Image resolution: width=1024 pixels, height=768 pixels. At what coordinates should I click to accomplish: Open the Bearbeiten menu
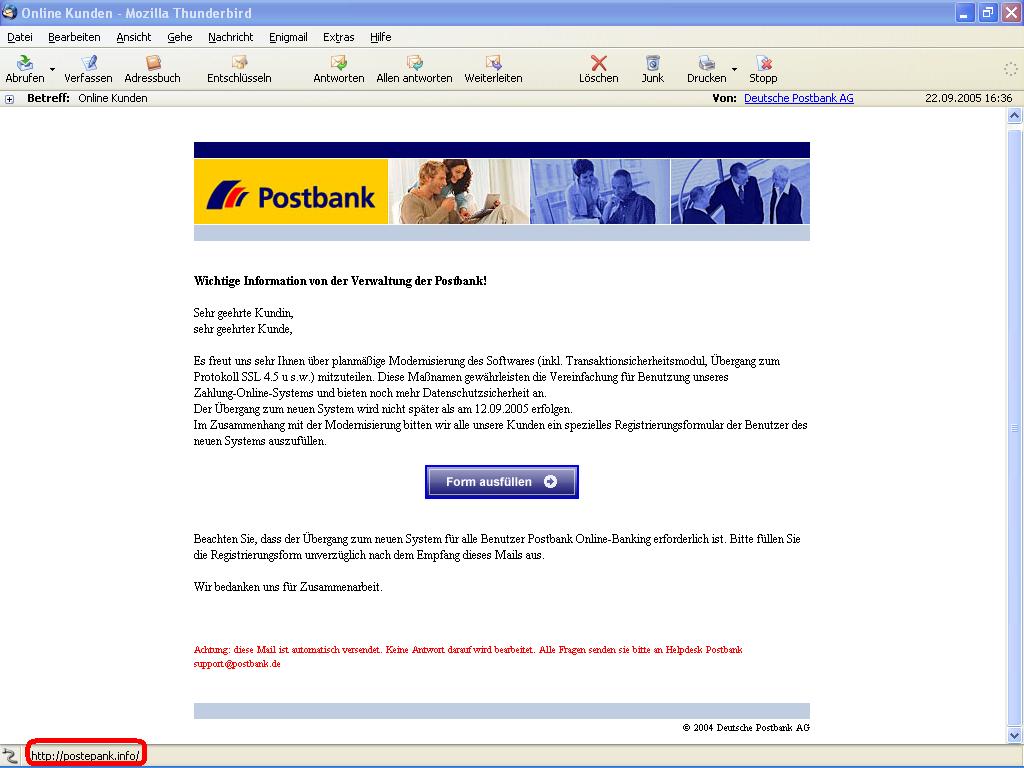[74, 37]
